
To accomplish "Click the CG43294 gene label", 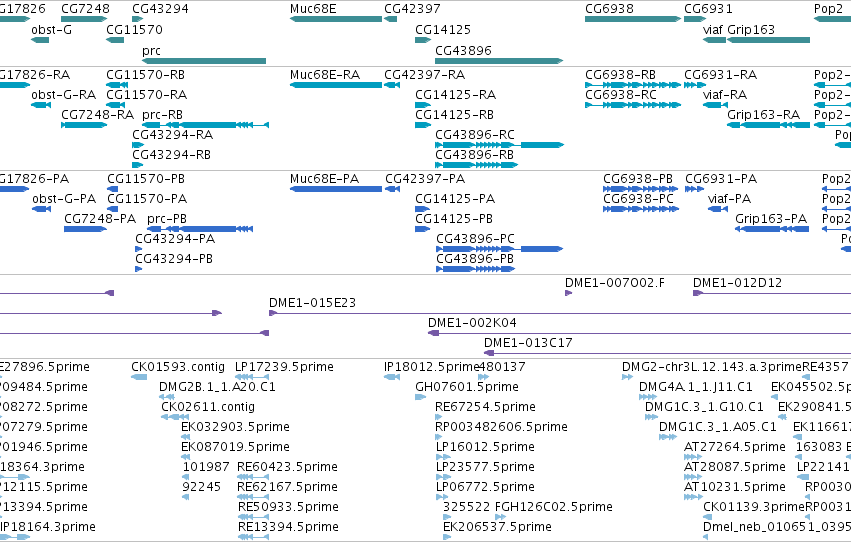I will click(161, 9).
